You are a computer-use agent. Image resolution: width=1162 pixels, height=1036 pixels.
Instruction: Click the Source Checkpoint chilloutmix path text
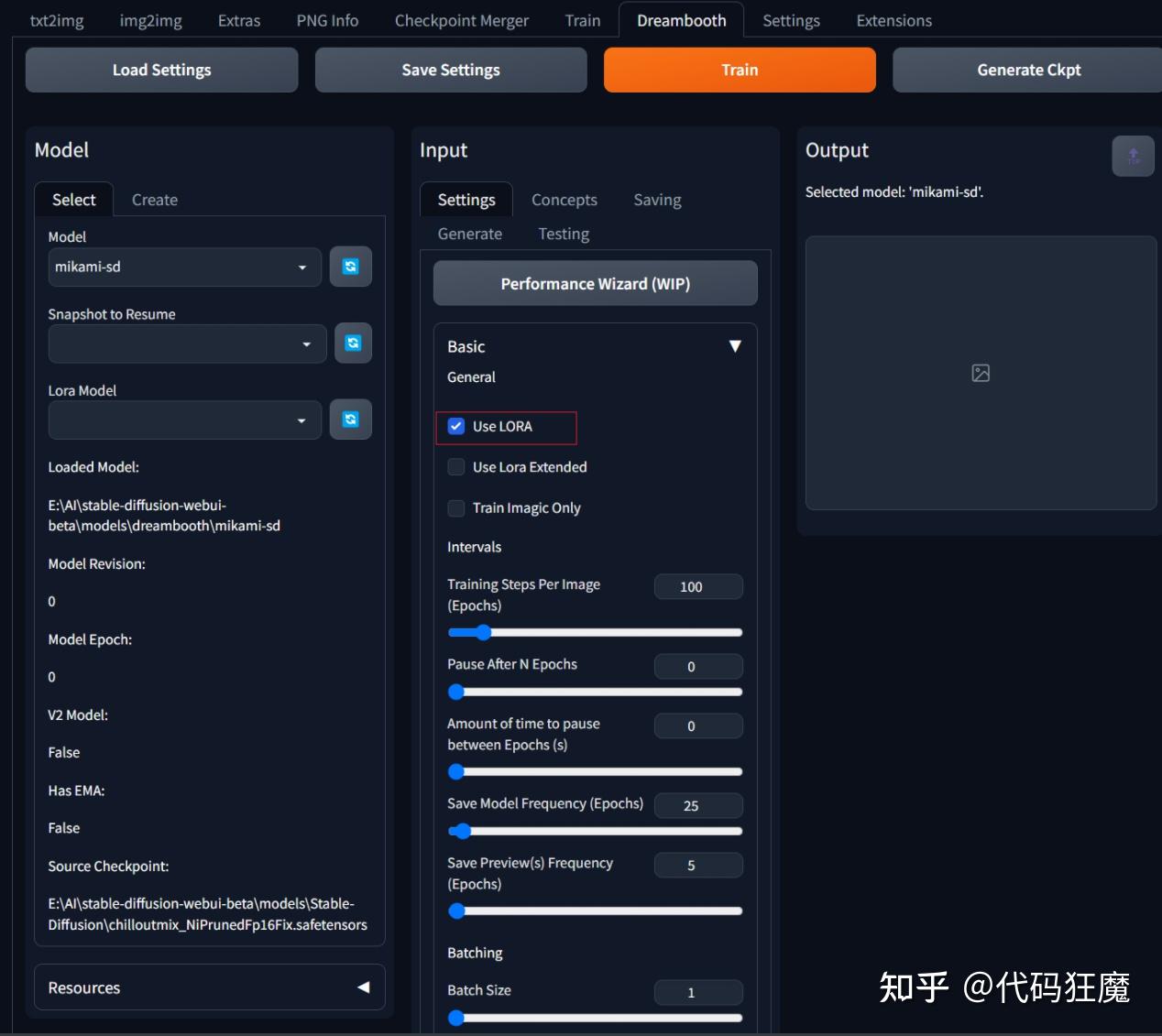[207, 914]
